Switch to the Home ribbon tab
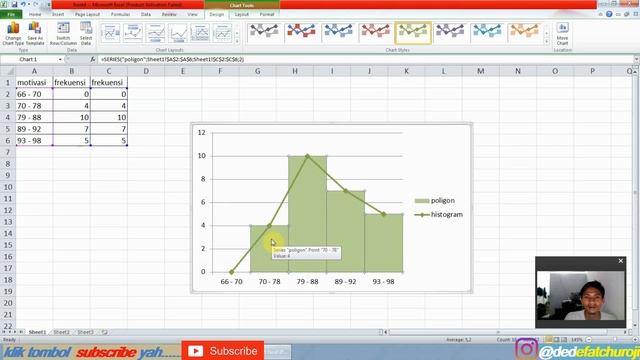The width and height of the screenshot is (640, 360). pyautogui.click(x=35, y=14)
